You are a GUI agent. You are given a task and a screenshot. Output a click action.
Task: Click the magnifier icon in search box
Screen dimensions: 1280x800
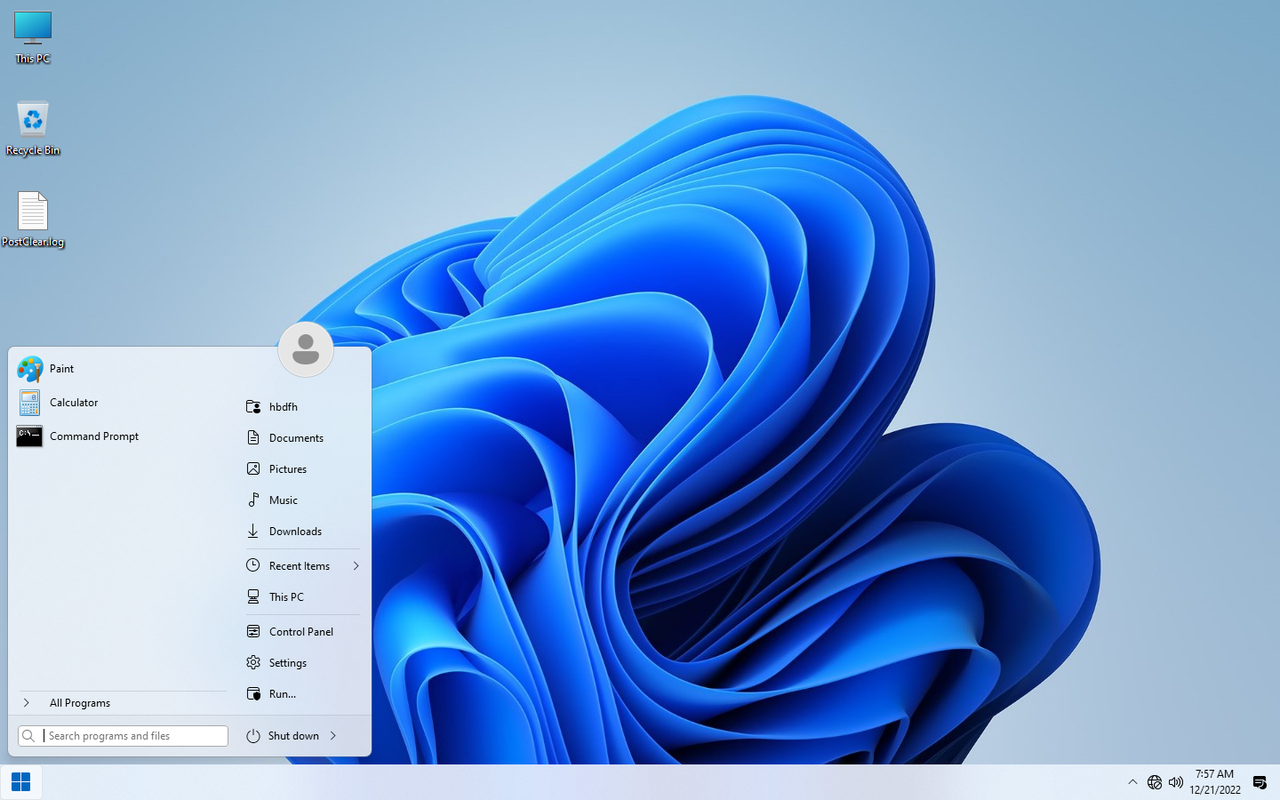30,736
